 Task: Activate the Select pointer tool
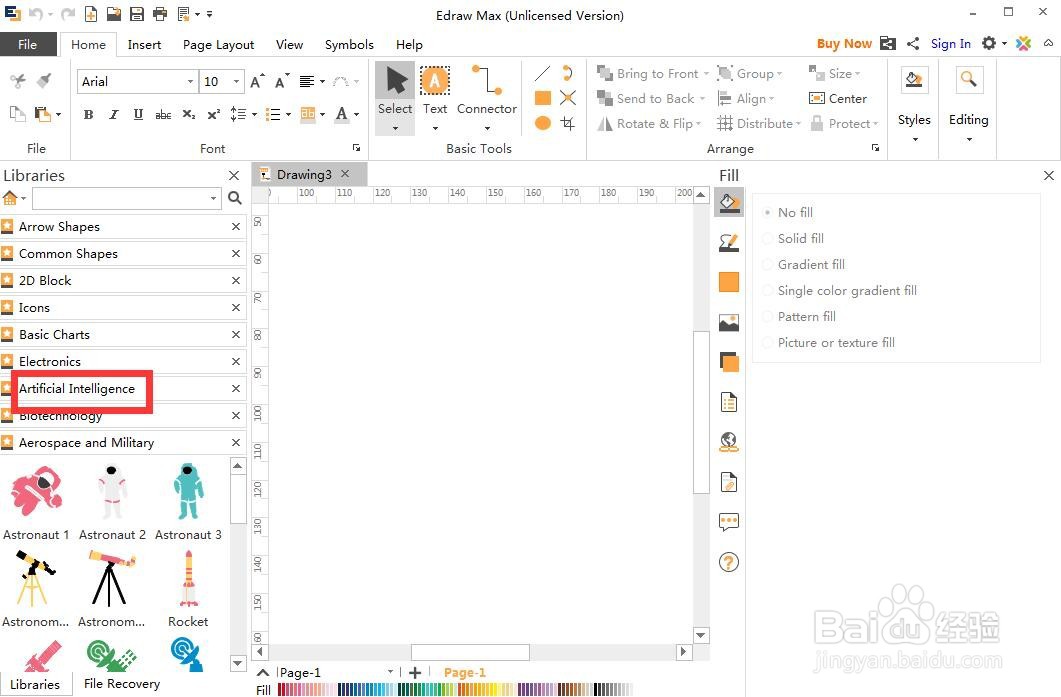pyautogui.click(x=395, y=98)
